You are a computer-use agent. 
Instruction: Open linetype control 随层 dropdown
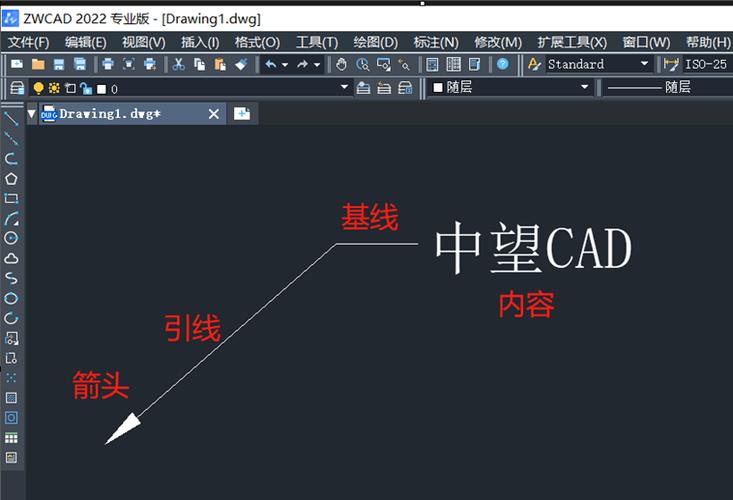pyautogui.click(x=668, y=87)
